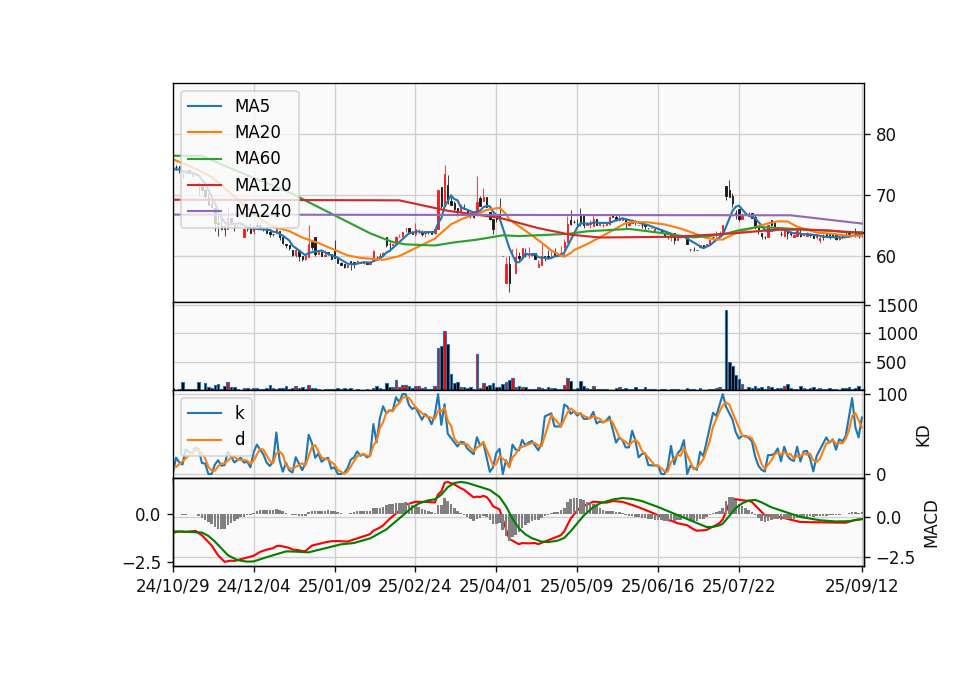The image size is (960, 690).
Task: Click the 25/02/24 date label
Action: [414, 586]
